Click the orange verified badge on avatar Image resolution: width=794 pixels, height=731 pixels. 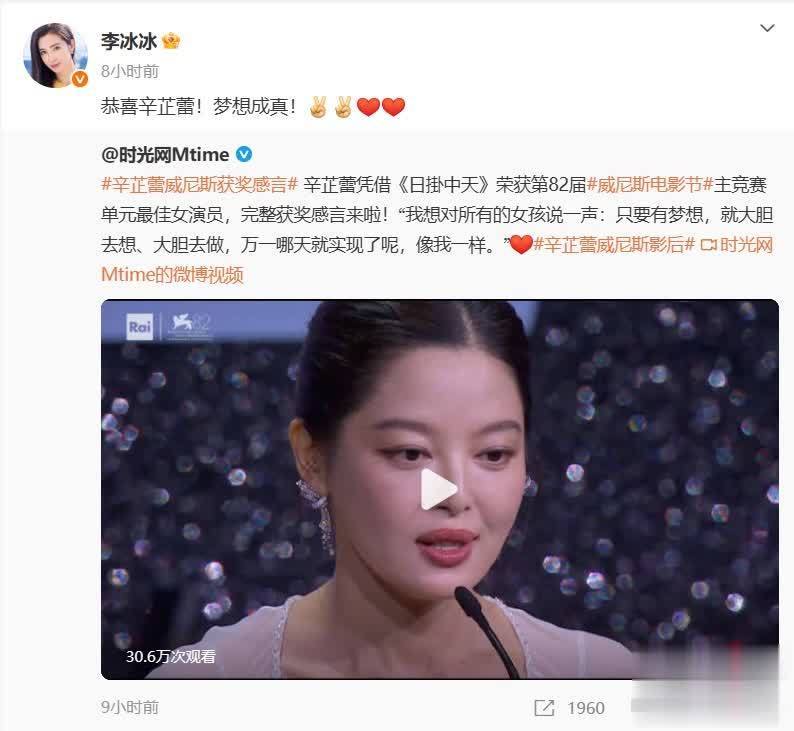coord(80,79)
